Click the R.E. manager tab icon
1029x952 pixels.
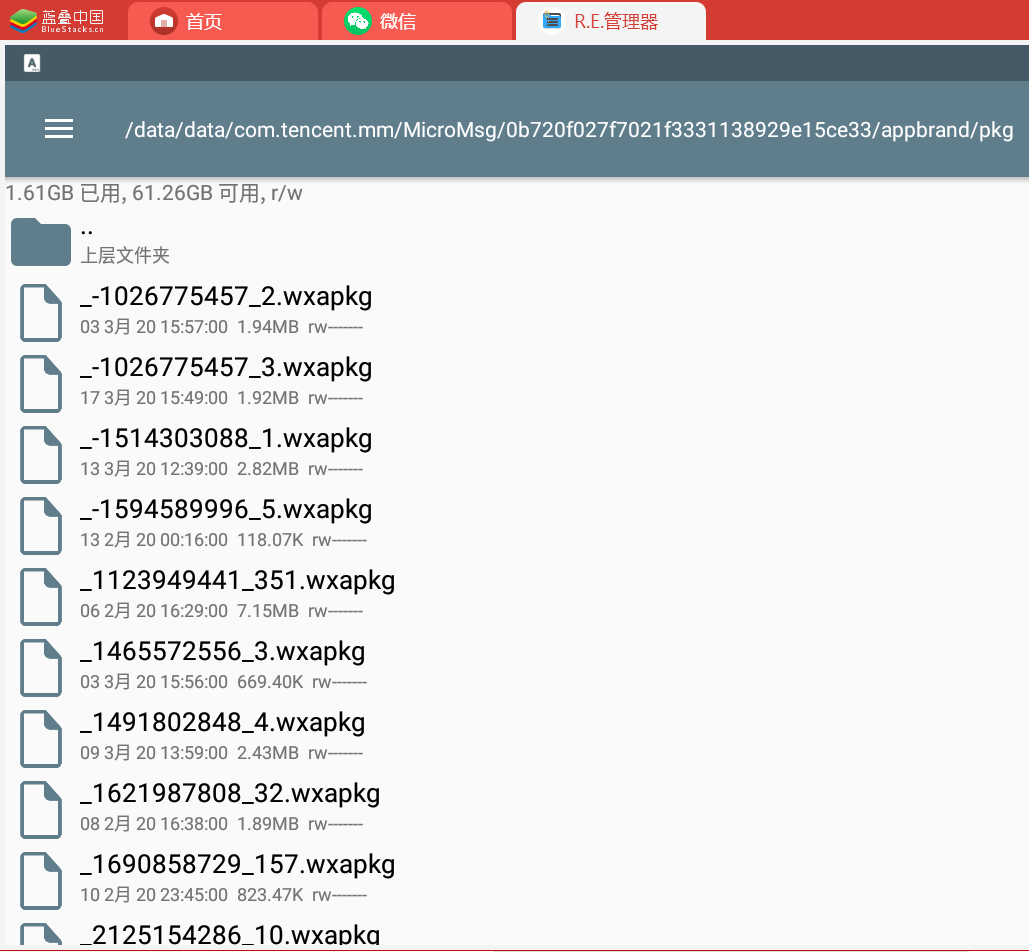[552, 21]
